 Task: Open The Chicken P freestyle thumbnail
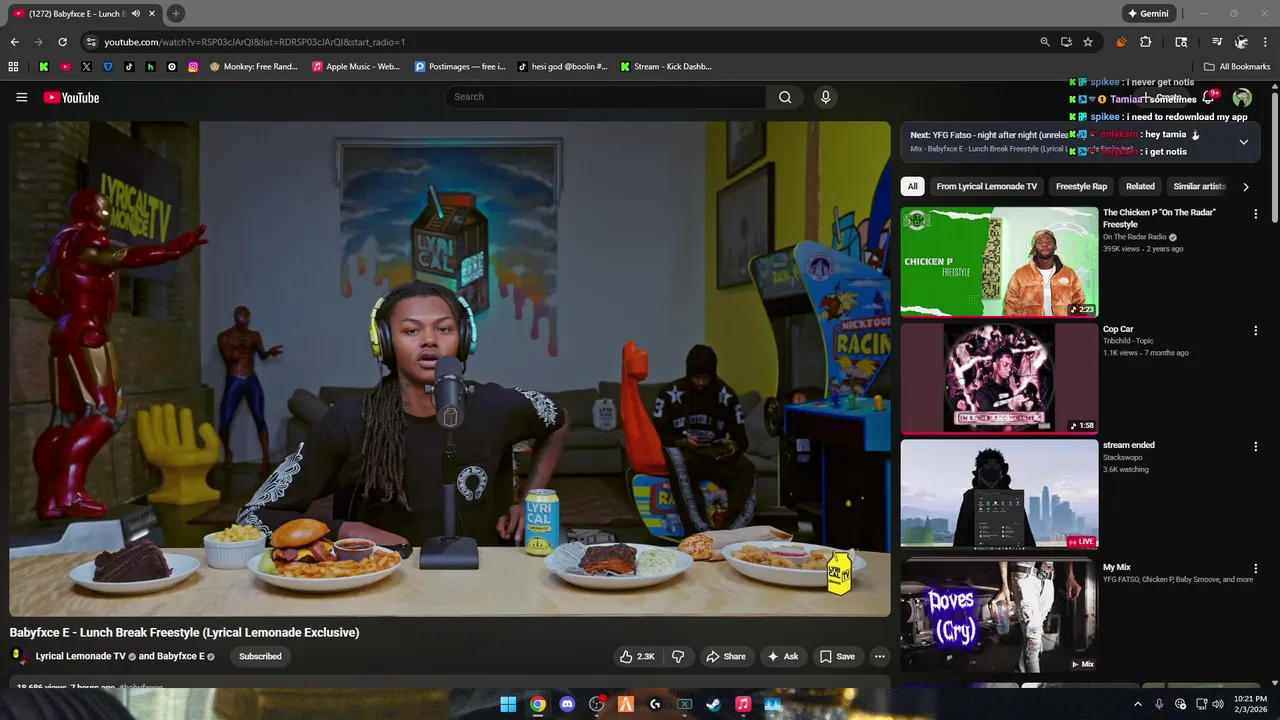pos(999,262)
